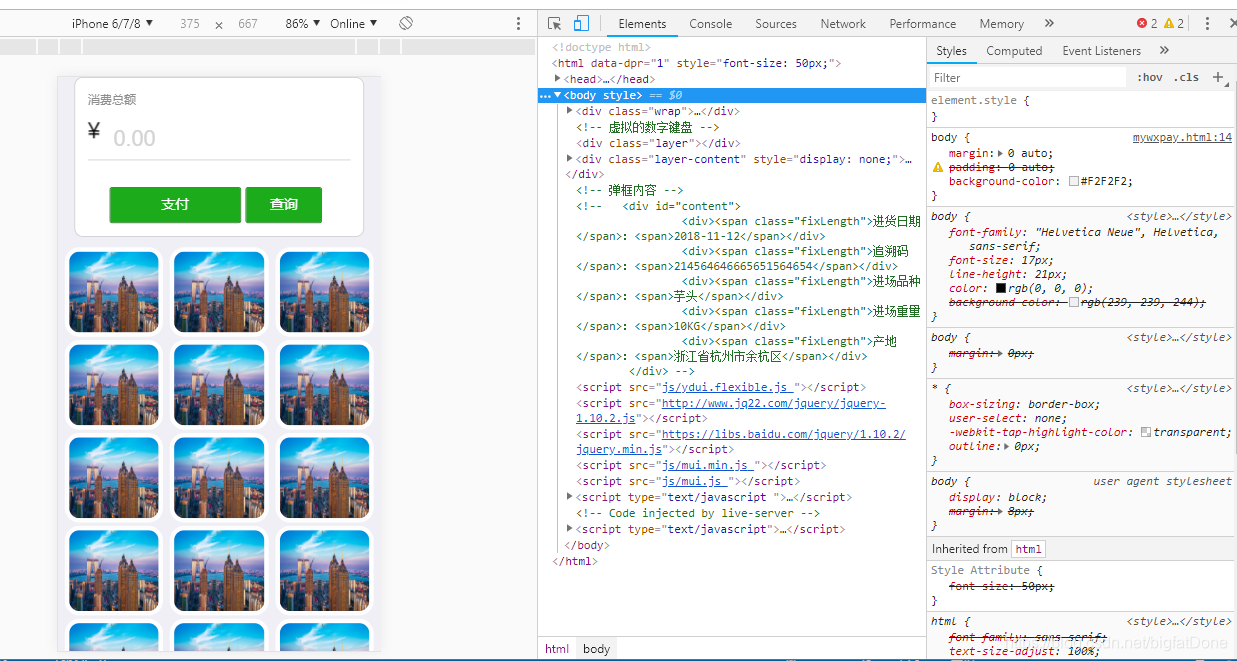Open the mywxpay.html:14 source link

1182,138
